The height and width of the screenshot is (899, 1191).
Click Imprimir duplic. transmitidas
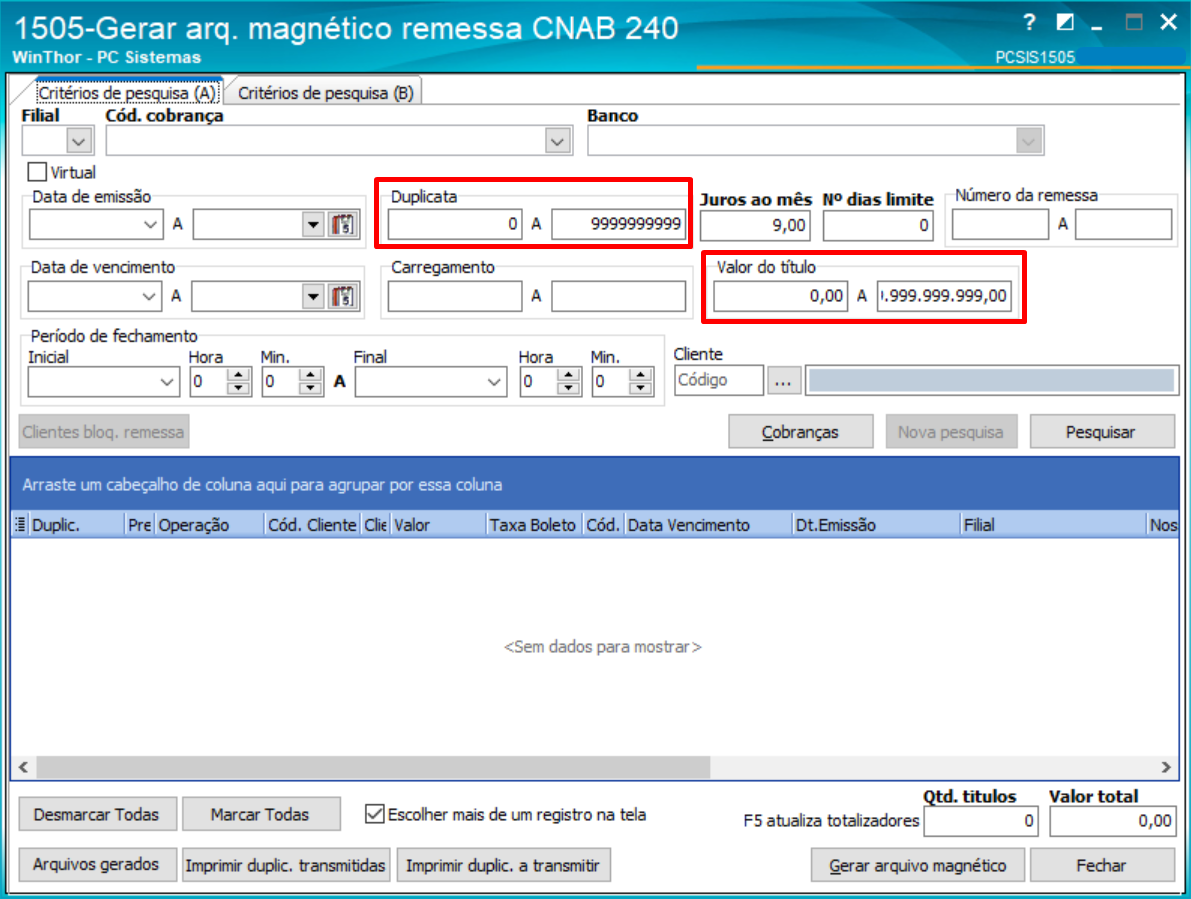pos(286,865)
